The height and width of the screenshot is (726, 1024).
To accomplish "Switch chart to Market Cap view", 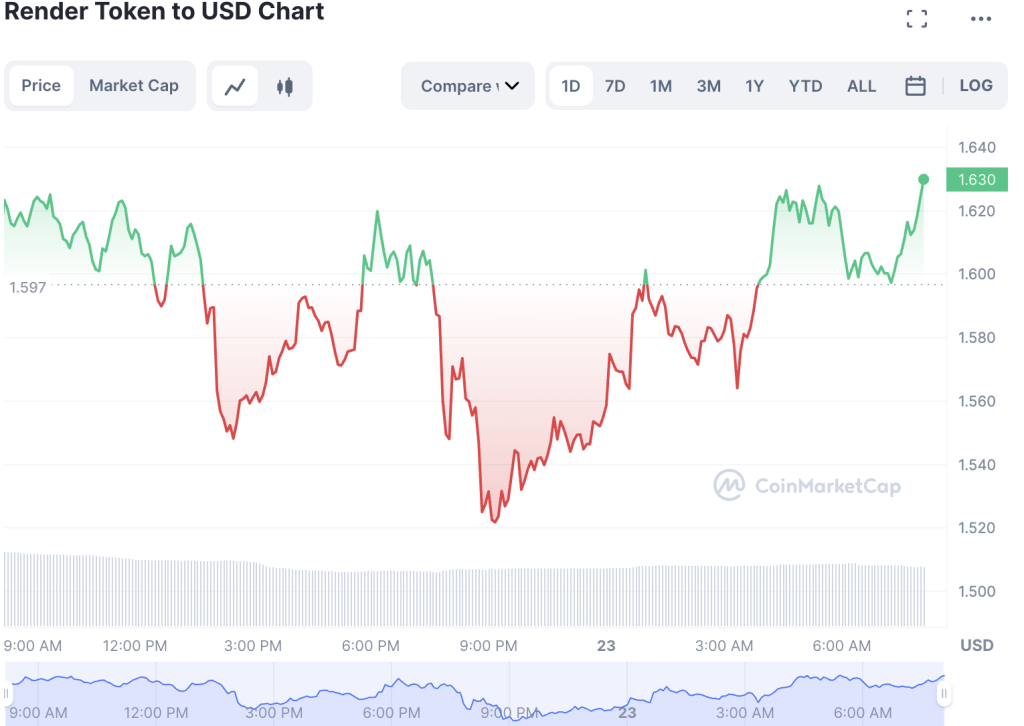I will [x=134, y=86].
